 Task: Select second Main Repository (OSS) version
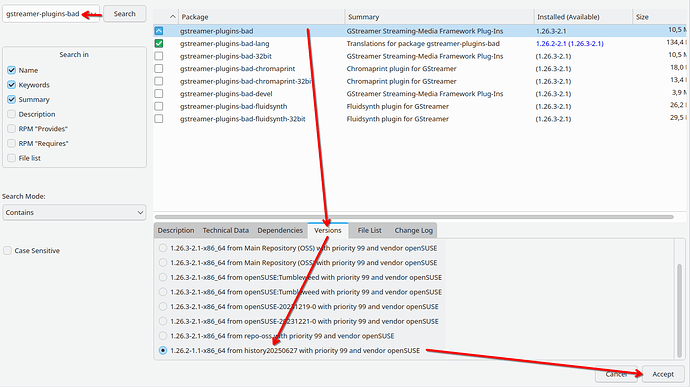coord(163,262)
